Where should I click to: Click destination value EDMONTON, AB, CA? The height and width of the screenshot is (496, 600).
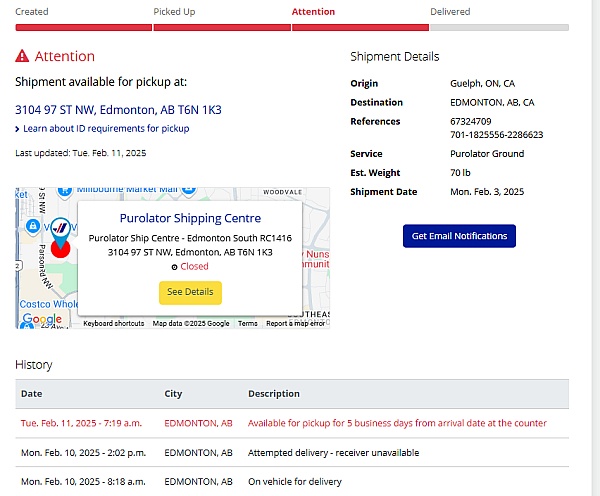coord(492,103)
